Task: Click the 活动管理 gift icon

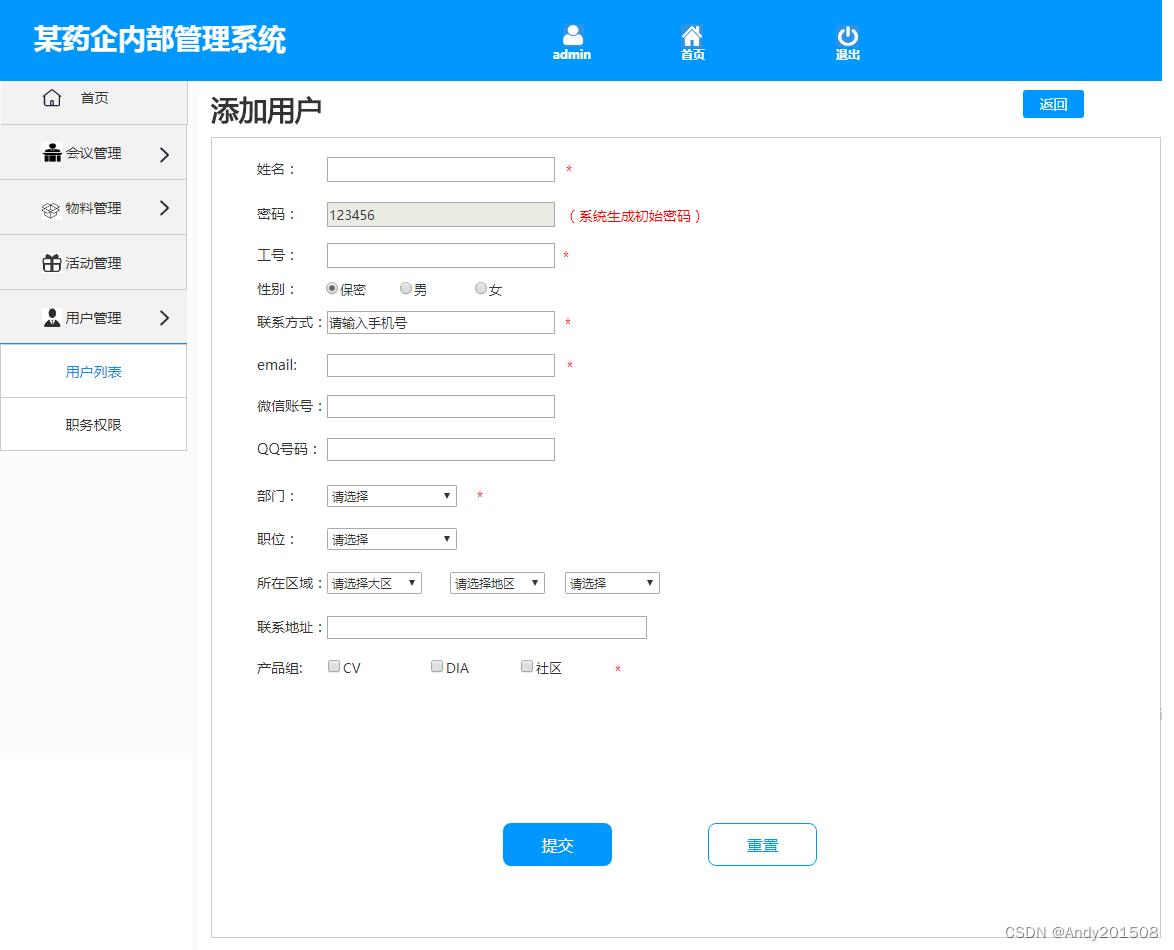Action: pyautogui.click(x=52, y=263)
